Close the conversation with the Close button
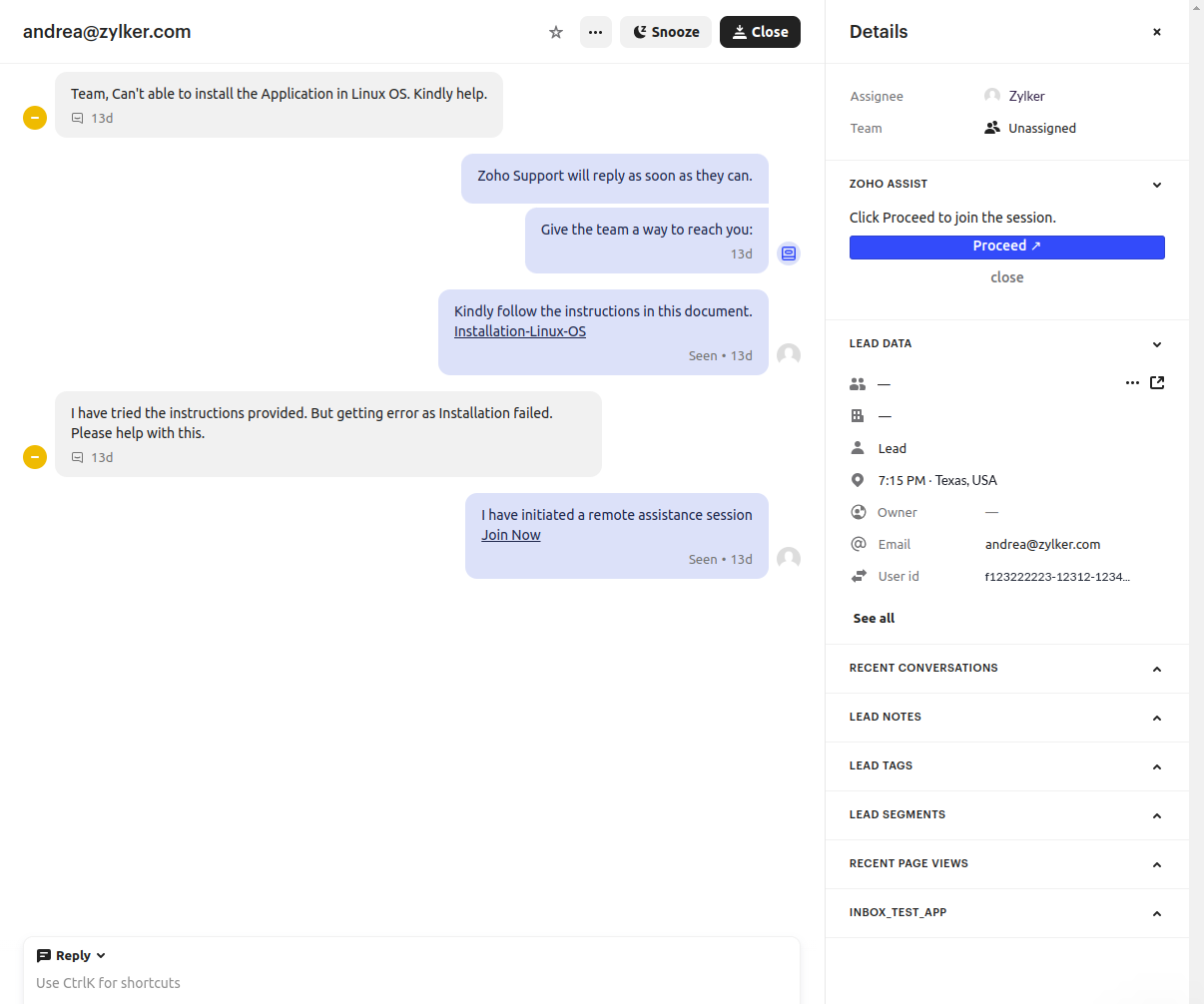This screenshot has width=1204, height=1004. pyautogui.click(x=760, y=32)
